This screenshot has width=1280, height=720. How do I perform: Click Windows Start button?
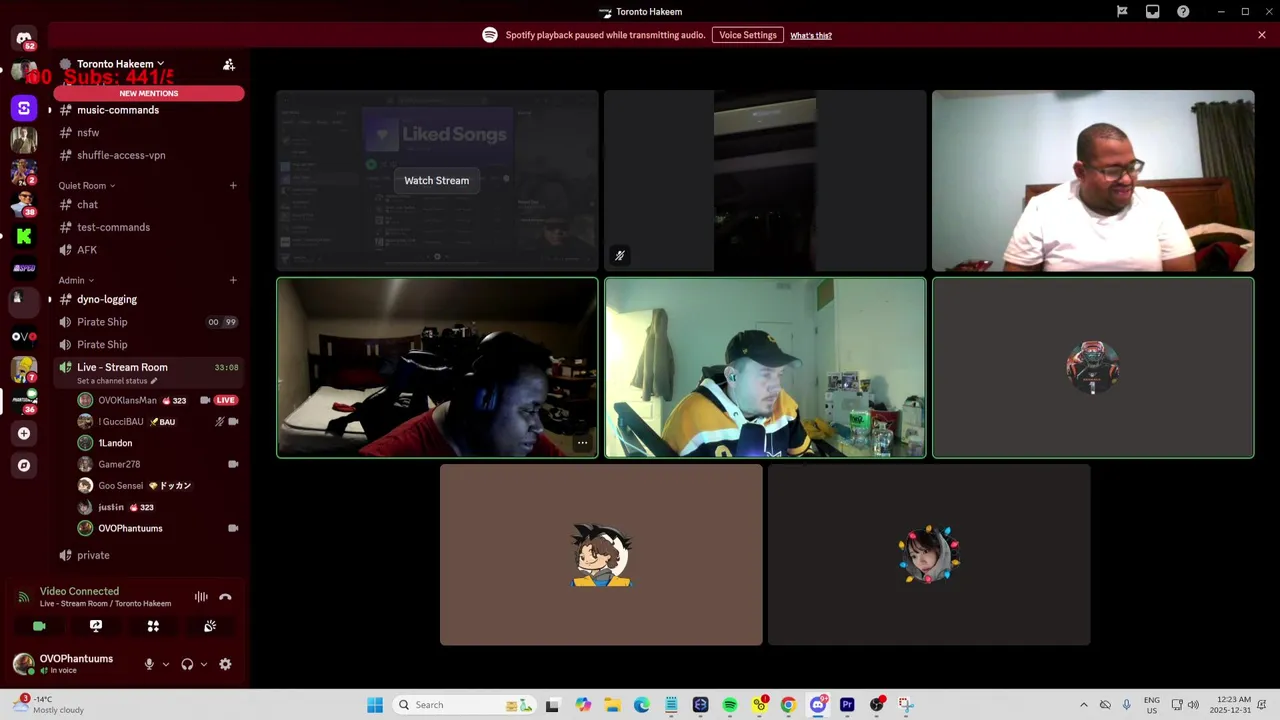[x=375, y=705]
